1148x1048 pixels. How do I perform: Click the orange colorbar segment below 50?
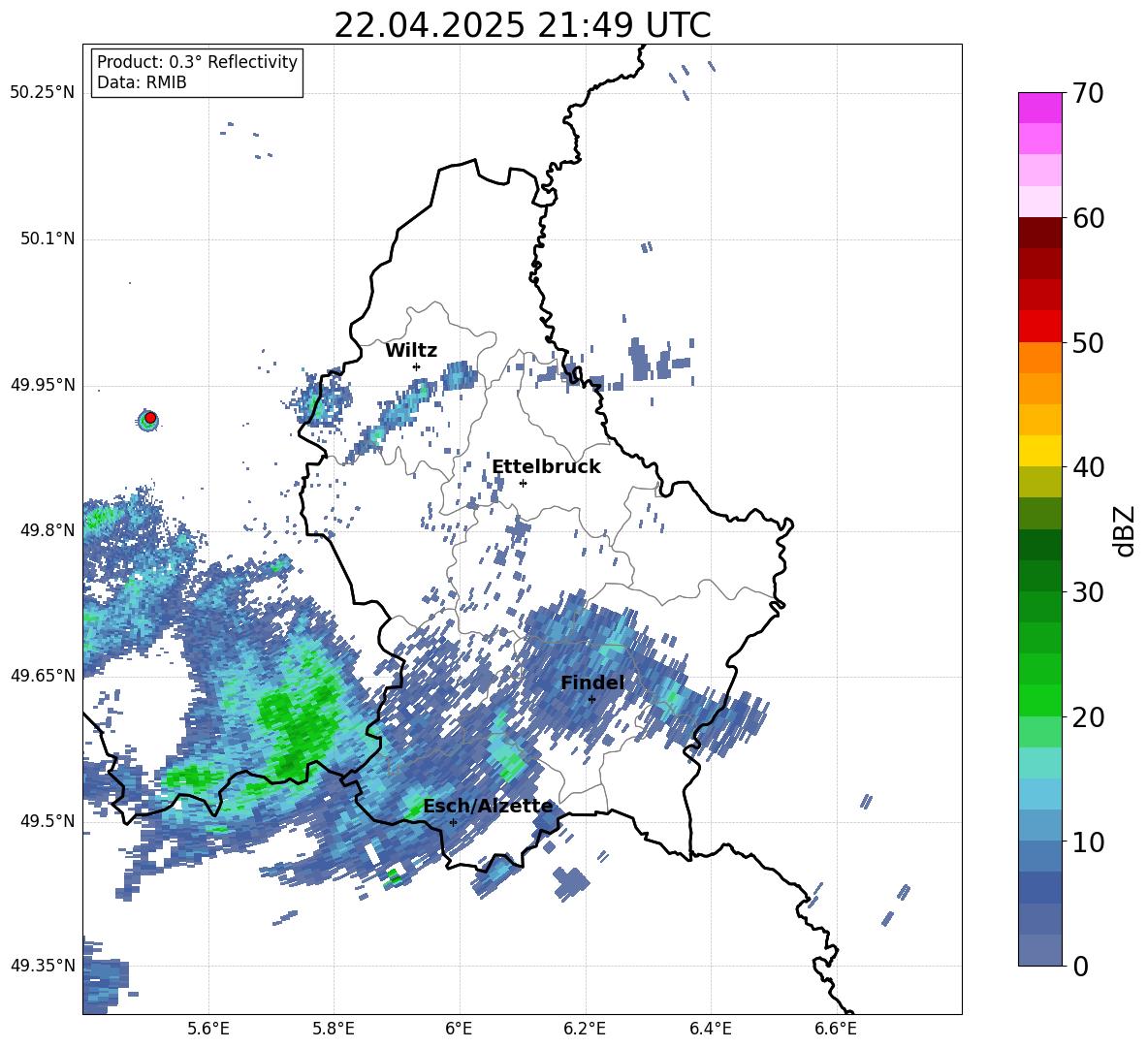(x=1039, y=358)
